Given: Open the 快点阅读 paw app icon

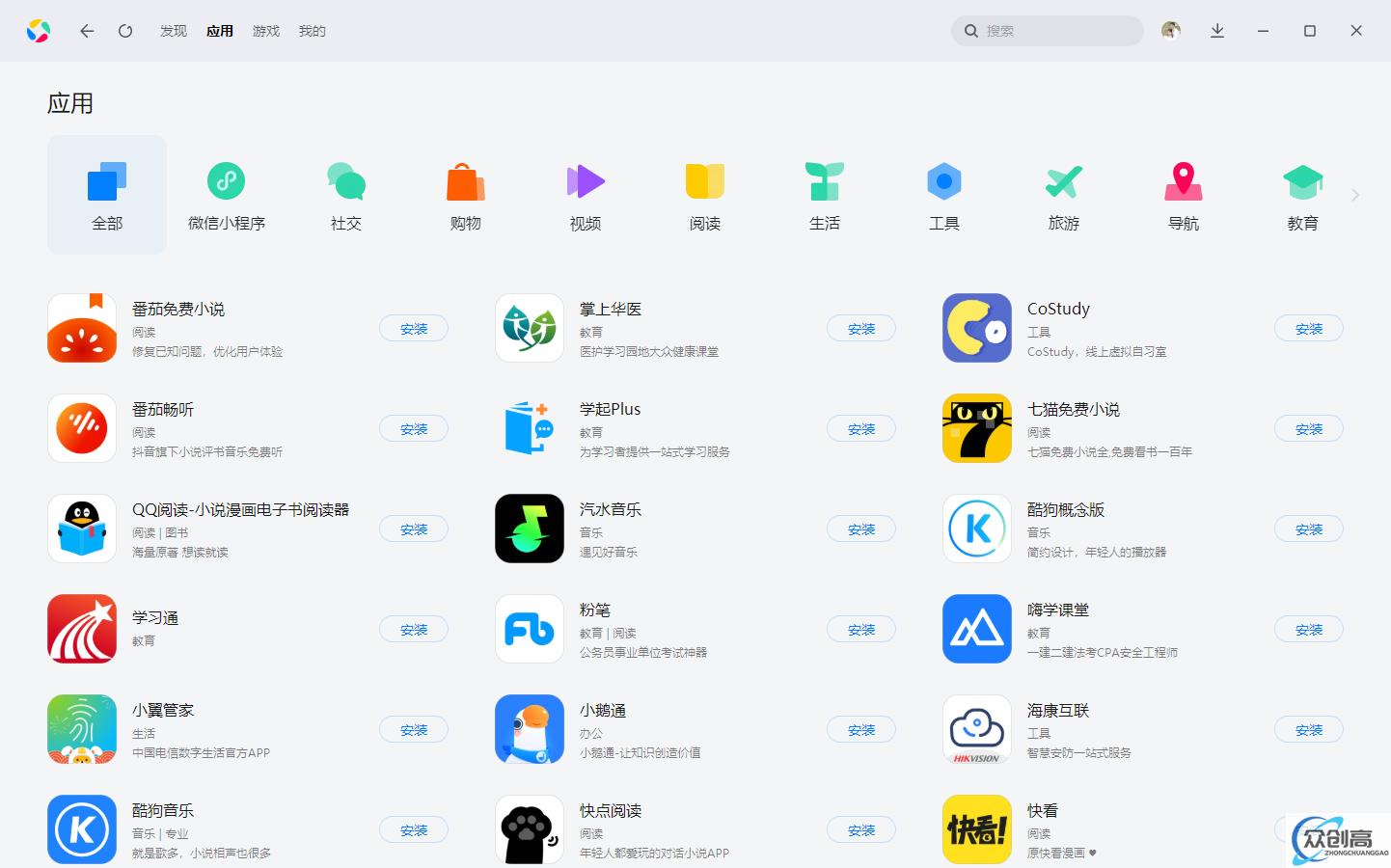Looking at the screenshot, I should pos(530,829).
